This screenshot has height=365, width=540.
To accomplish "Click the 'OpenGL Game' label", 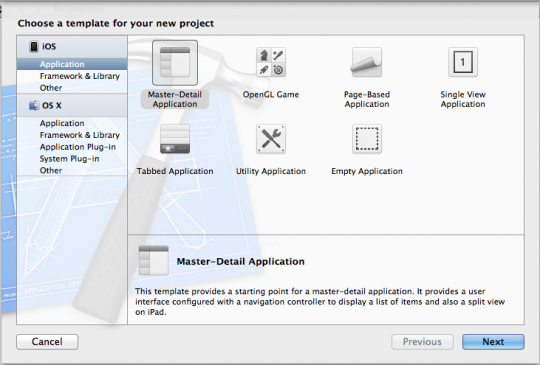I will pos(271,94).
